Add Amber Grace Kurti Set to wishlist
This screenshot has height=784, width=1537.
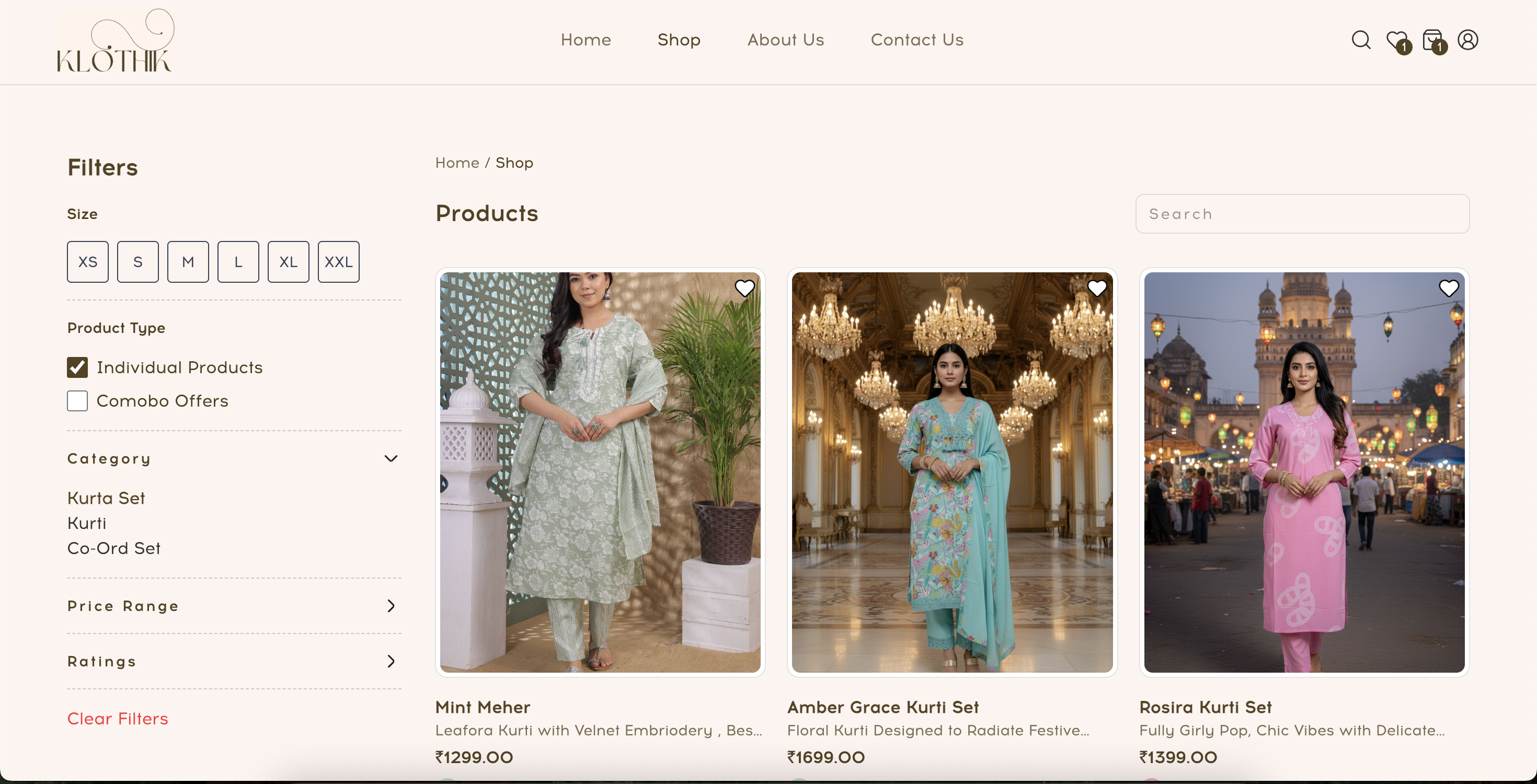point(1097,289)
